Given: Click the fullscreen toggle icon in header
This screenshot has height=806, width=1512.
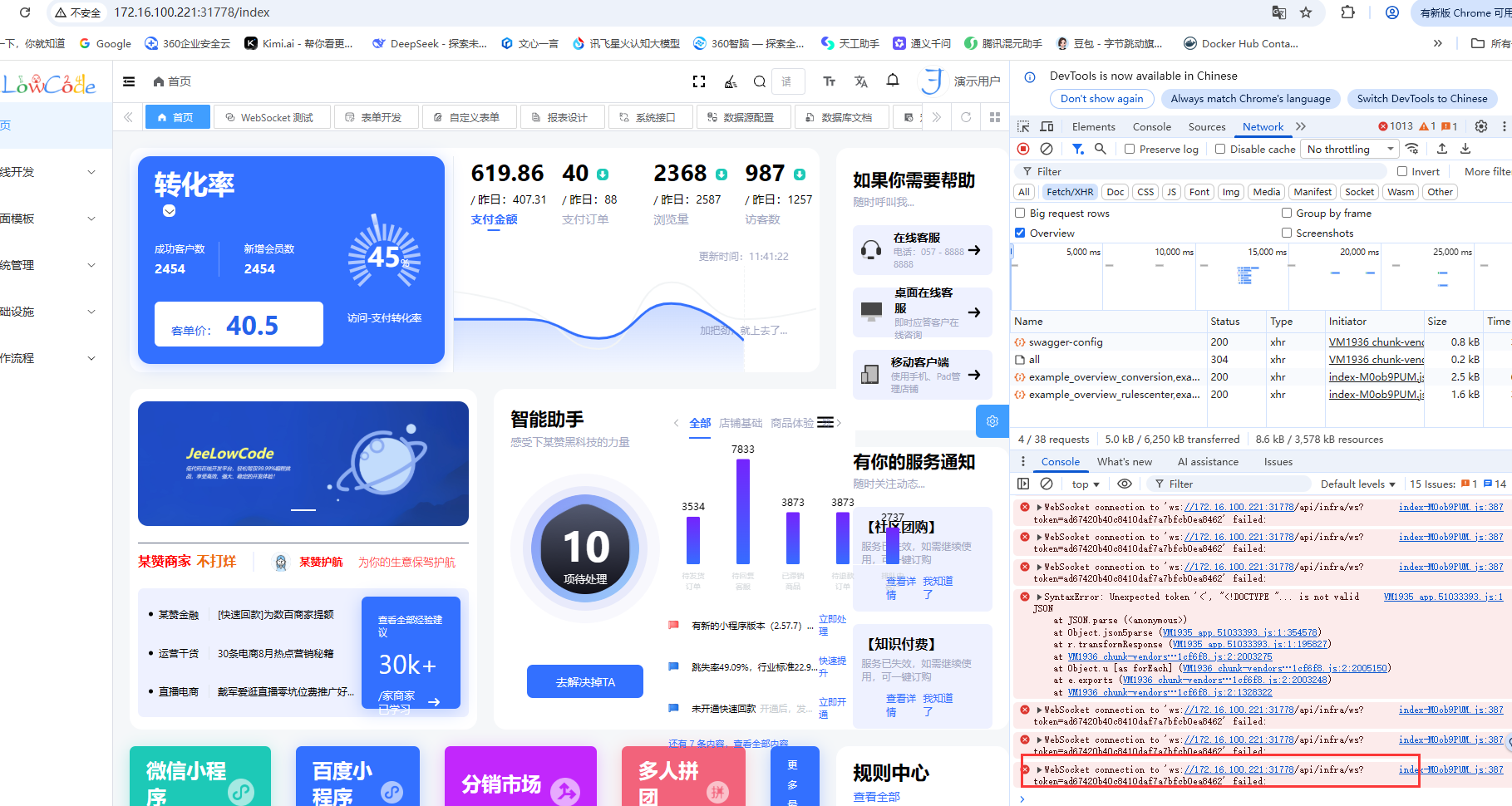Looking at the screenshot, I should pyautogui.click(x=699, y=81).
